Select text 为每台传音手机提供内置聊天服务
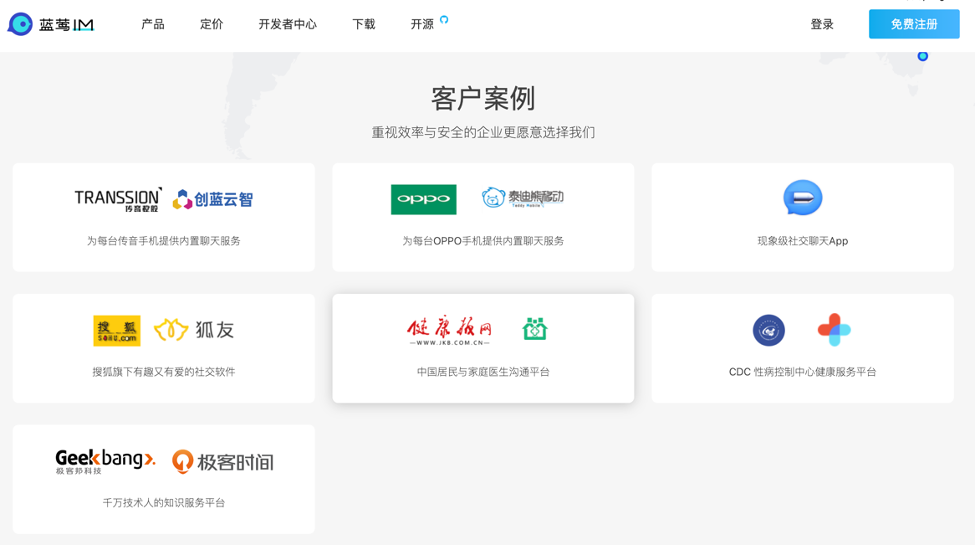 coord(164,241)
